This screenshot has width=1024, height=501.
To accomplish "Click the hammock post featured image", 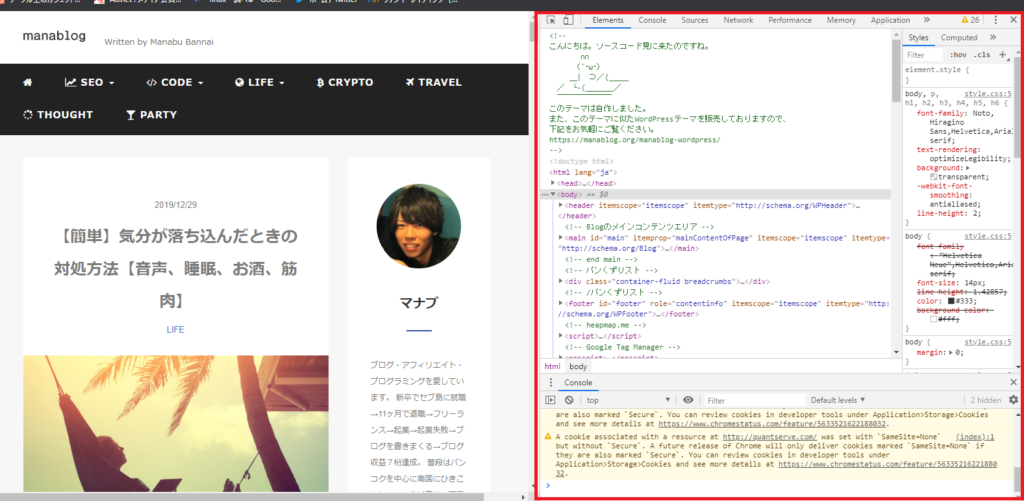I will (x=176, y=423).
